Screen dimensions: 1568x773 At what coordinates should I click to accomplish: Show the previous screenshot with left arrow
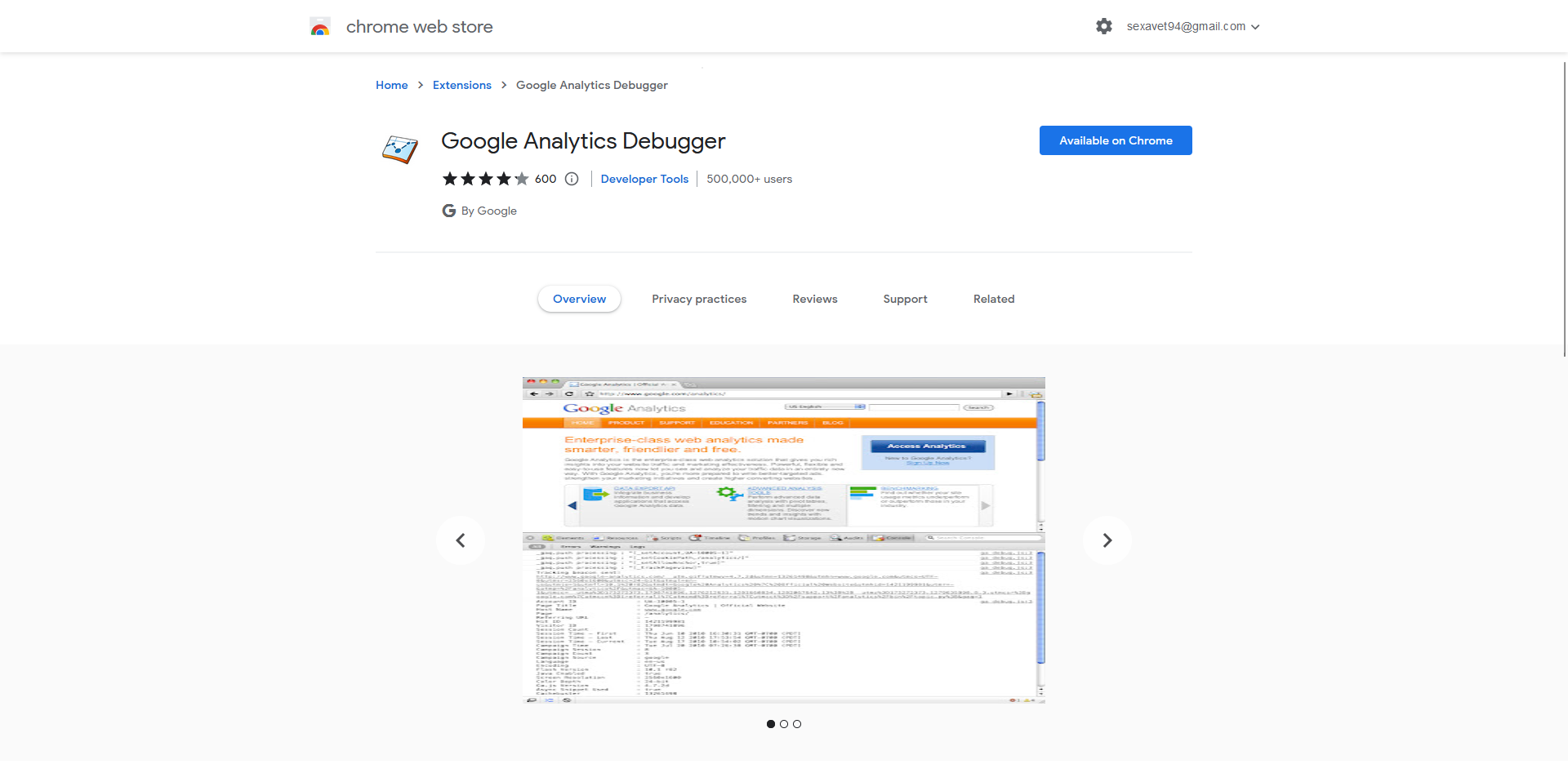tap(461, 540)
